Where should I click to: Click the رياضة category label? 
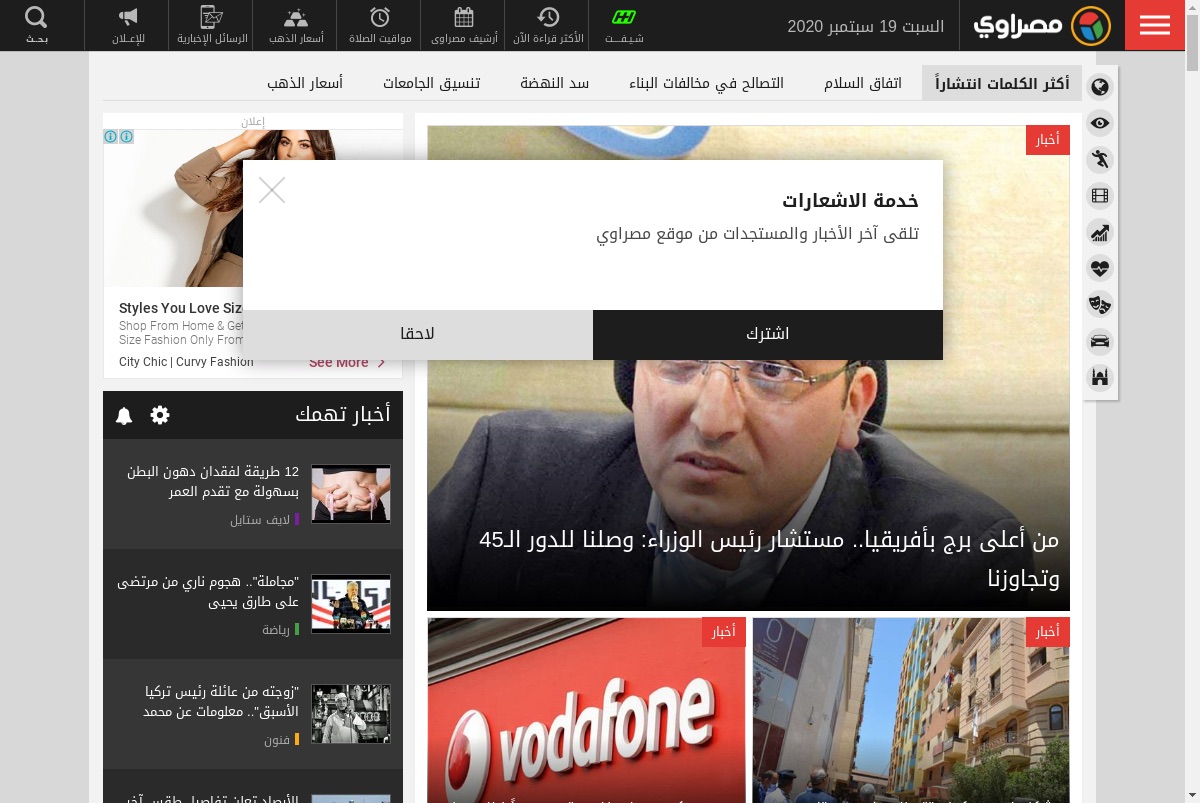click(x=276, y=630)
